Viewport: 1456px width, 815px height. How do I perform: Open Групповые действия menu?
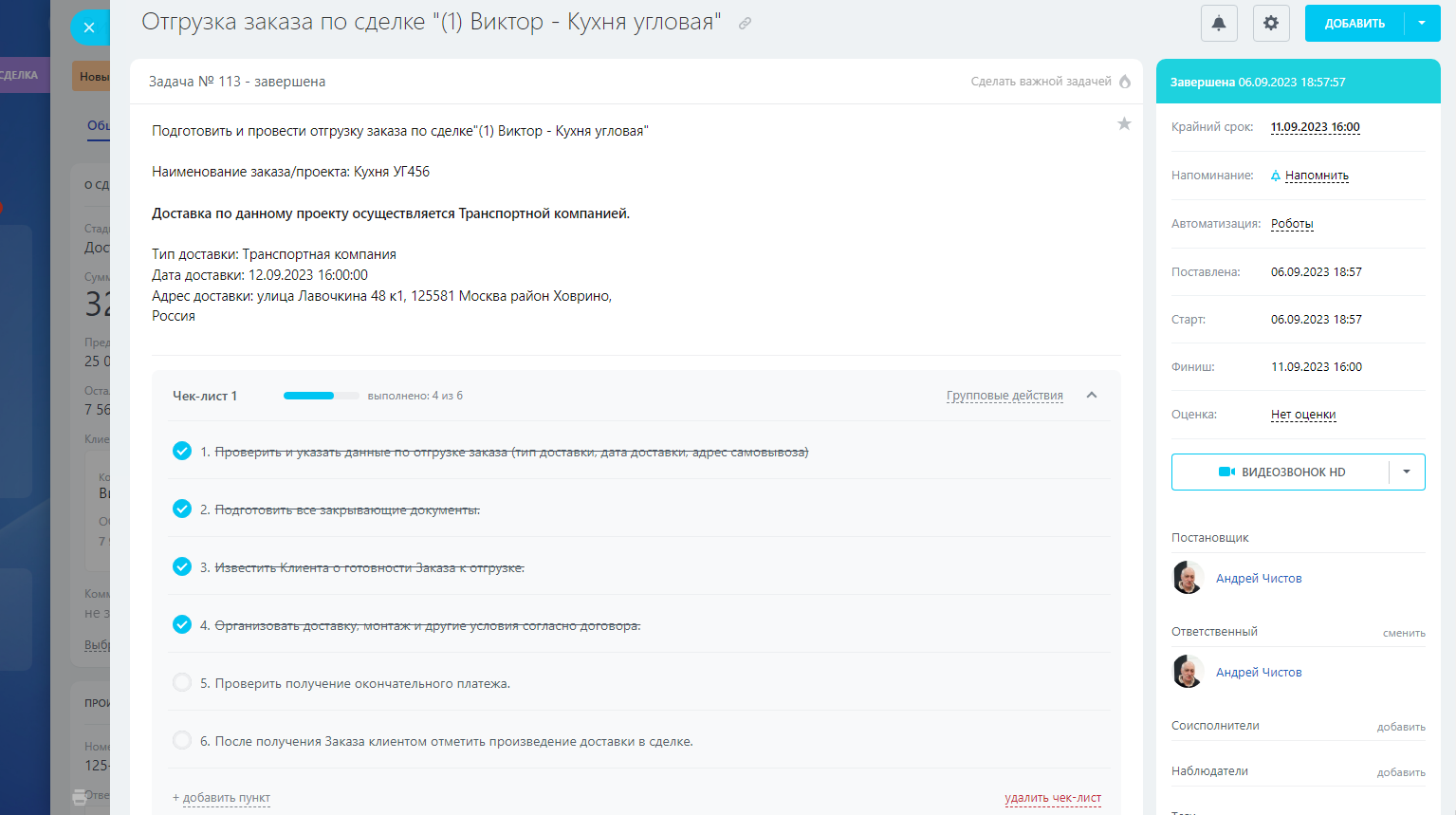coord(1004,396)
